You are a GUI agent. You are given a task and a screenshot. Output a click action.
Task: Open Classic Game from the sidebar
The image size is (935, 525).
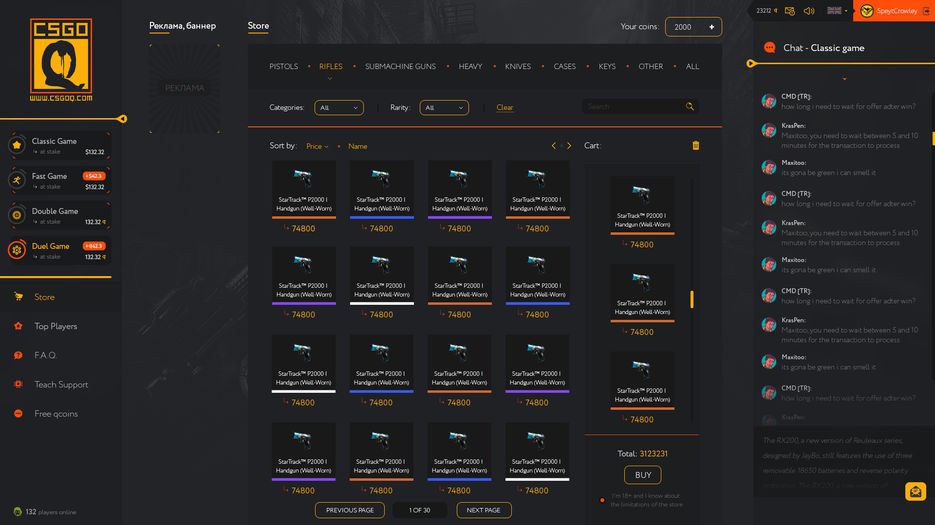point(59,146)
